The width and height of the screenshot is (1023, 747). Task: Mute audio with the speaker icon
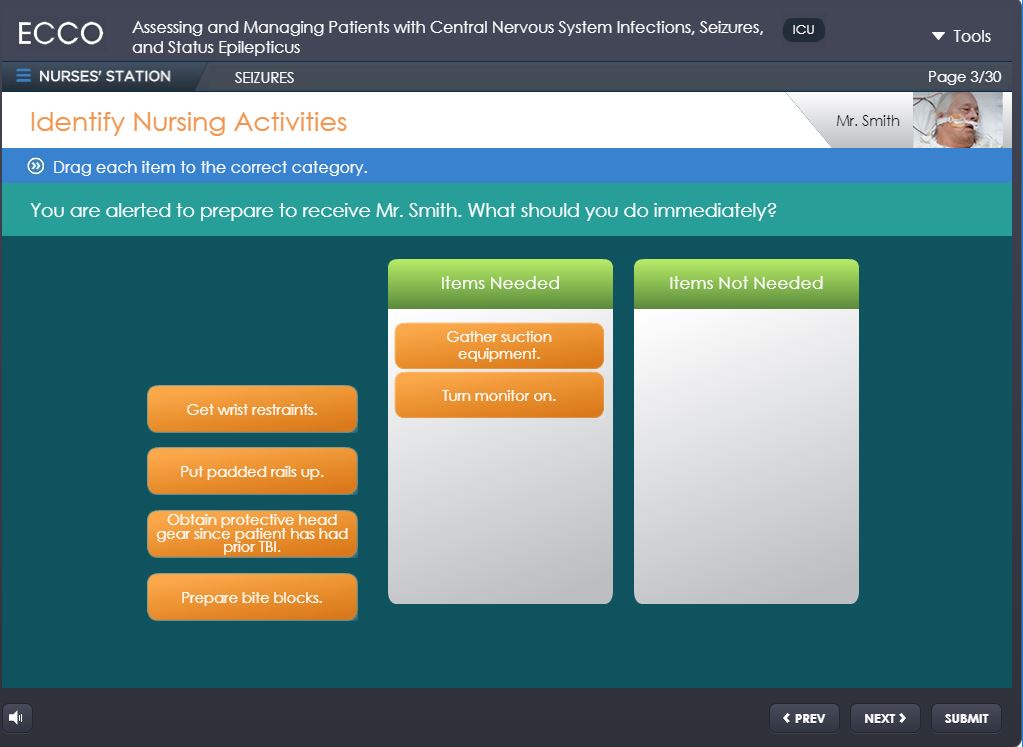tap(17, 717)
